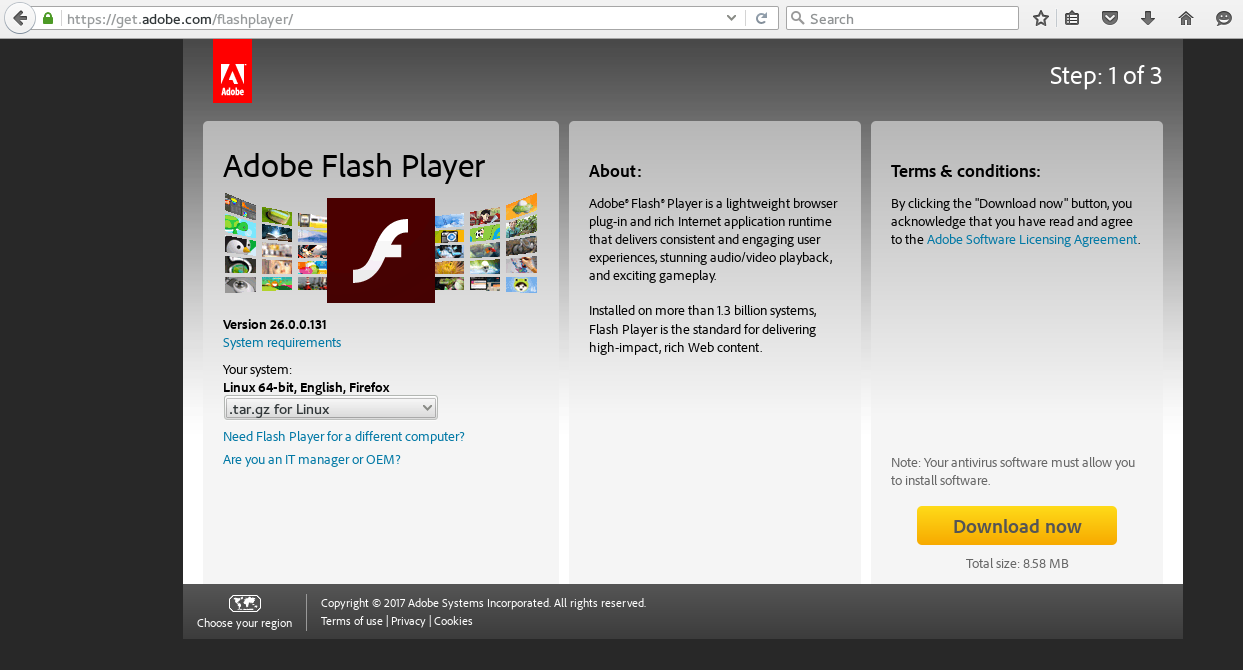Bookmark this page with the star icon
The image size is (1243, 670).
pos(1041,18)
